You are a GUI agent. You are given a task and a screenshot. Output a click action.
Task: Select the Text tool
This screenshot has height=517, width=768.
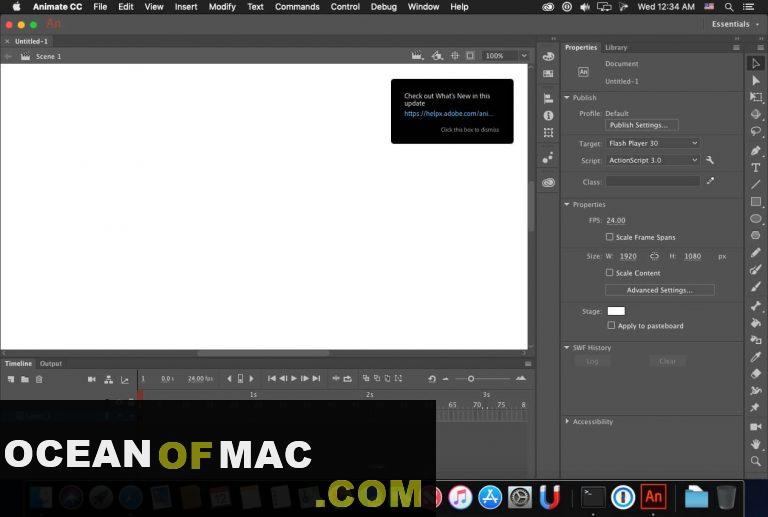756,167
